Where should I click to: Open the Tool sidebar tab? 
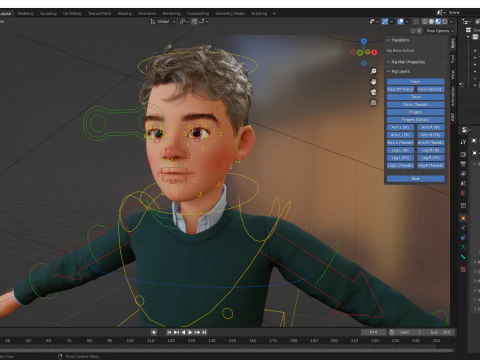point(453,59)
